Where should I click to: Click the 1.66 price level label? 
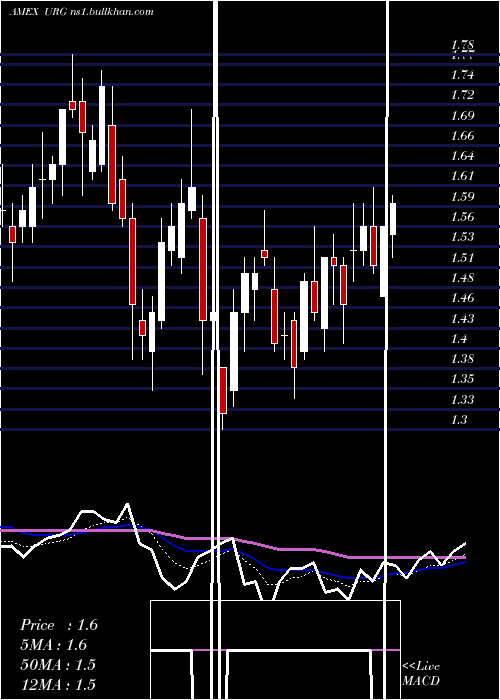462,136
